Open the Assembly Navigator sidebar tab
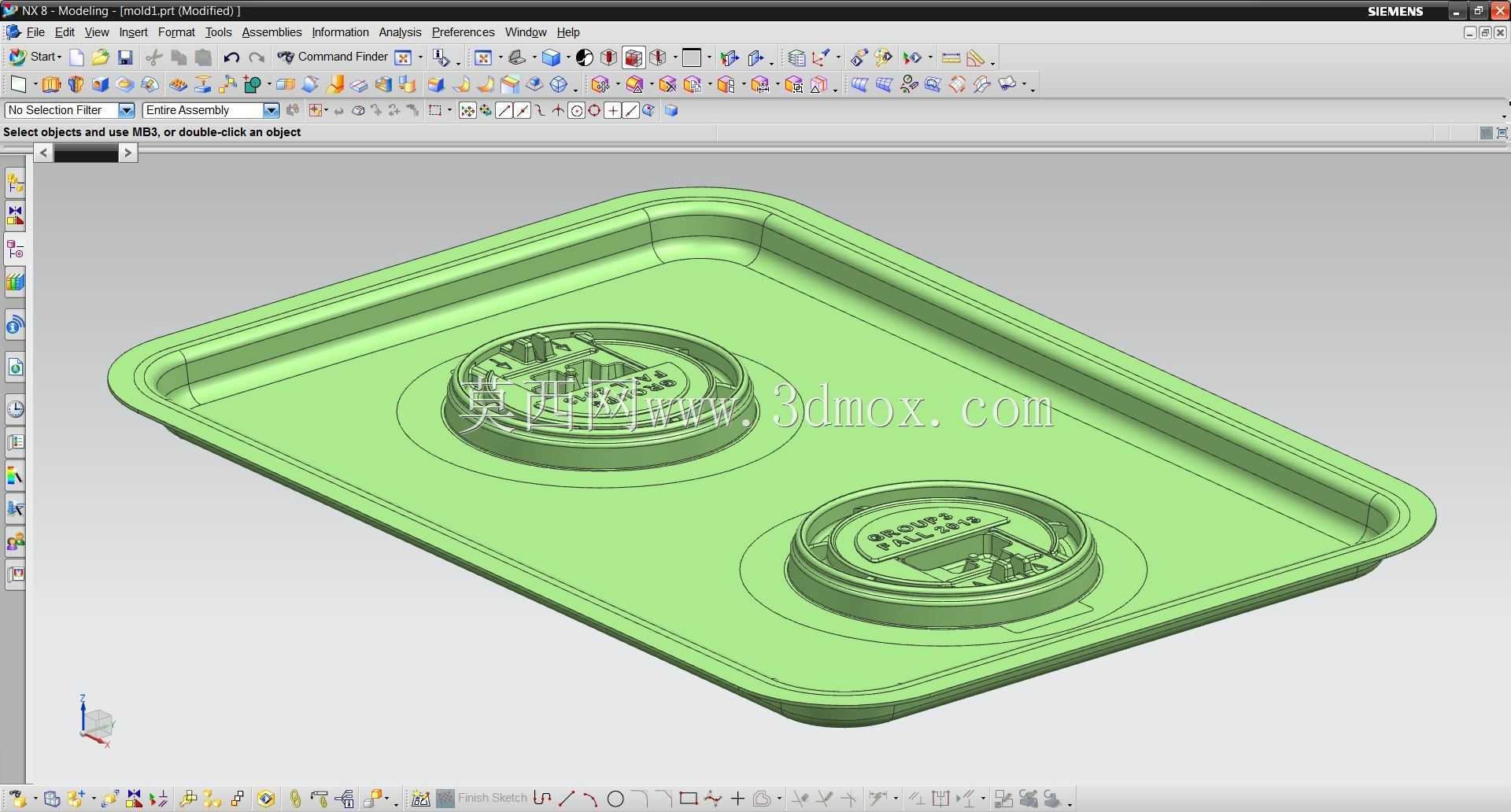This screenshot has width=1511, height=812. tap(15, 183)
